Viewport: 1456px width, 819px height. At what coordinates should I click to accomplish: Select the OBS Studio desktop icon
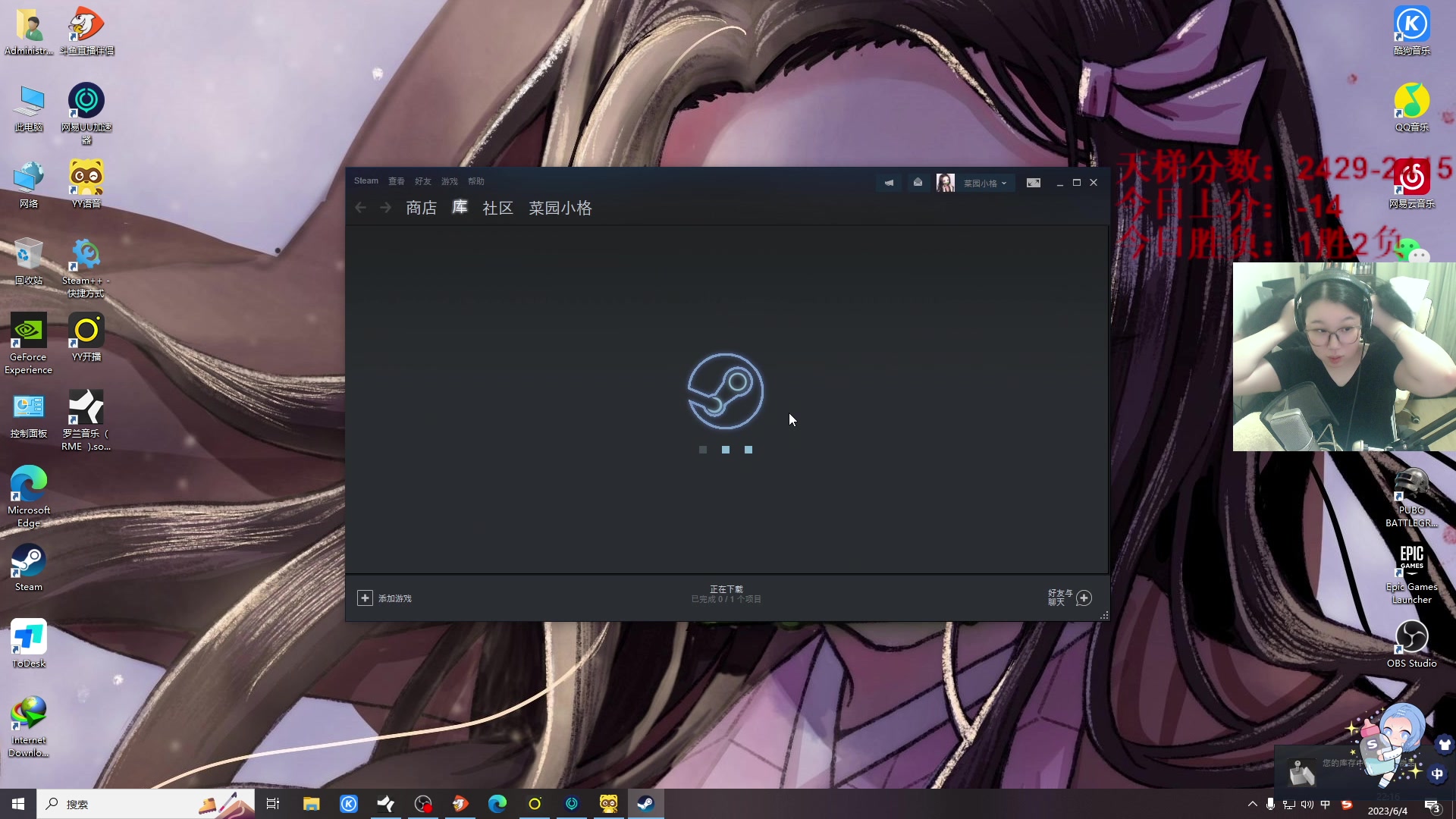click(1412, 644)
